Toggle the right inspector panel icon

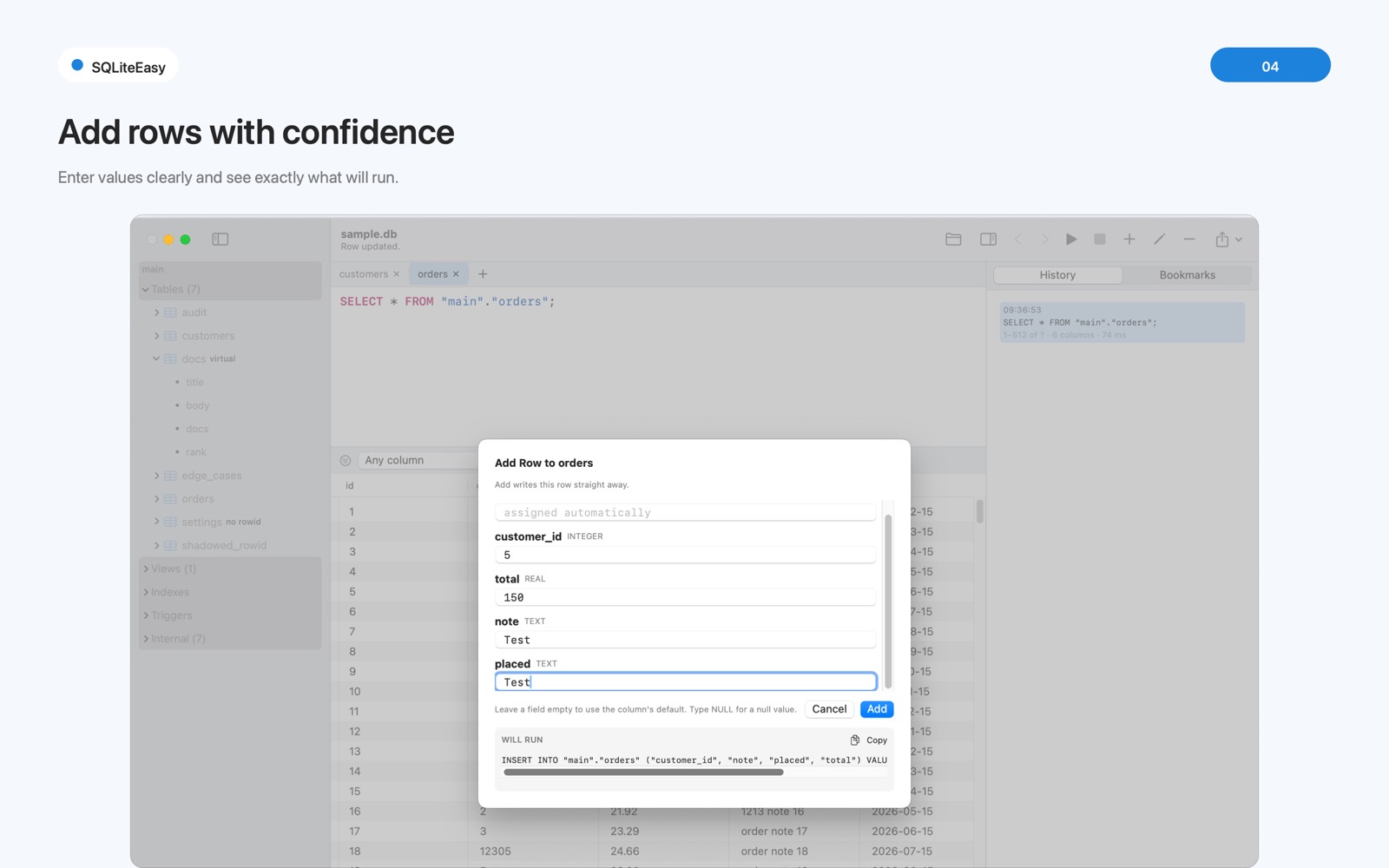point(988,240)
